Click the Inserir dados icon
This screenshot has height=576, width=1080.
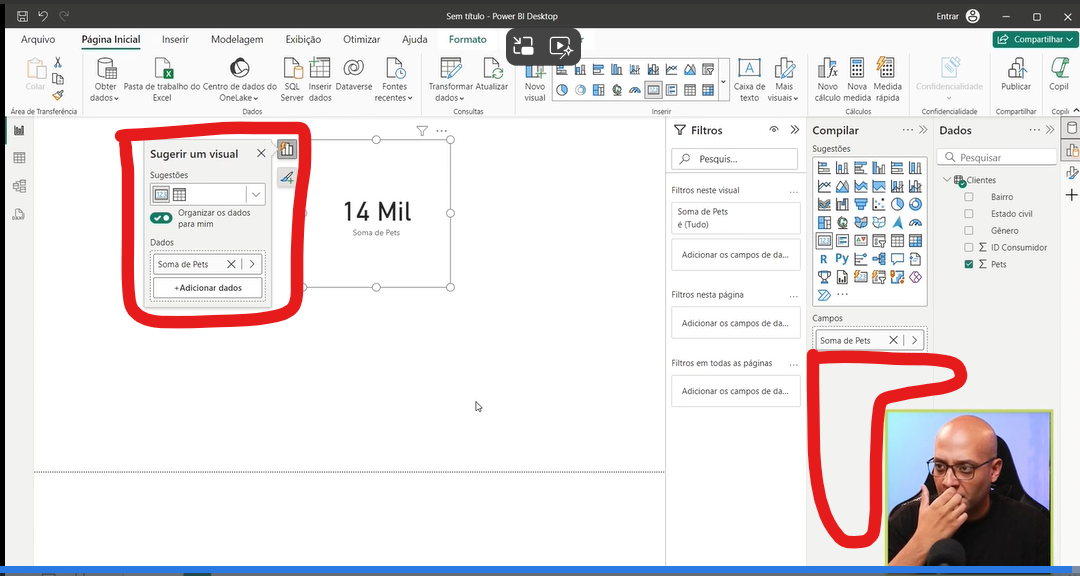320,69
